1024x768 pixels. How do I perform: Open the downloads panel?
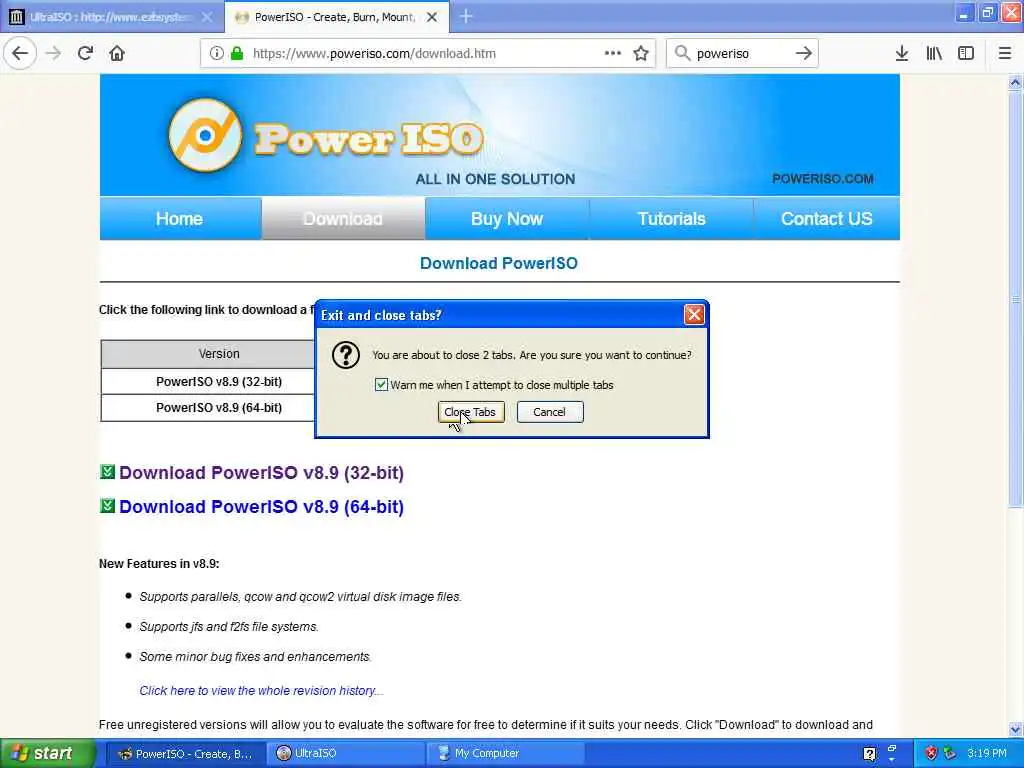(902, 53)
